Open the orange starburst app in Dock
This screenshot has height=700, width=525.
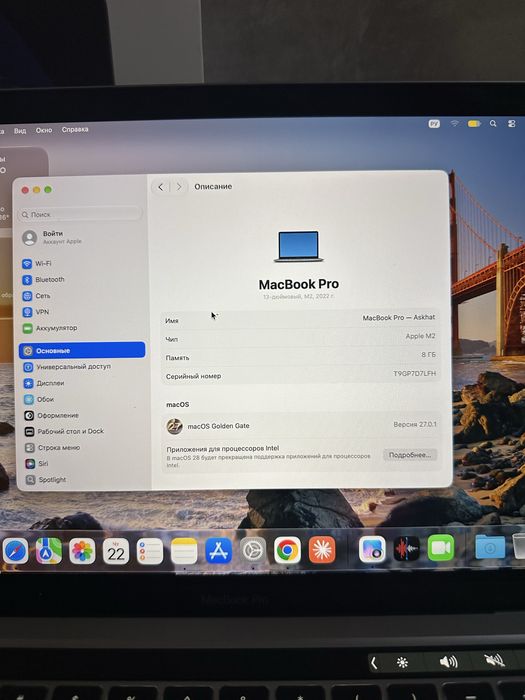click(322, 550)
